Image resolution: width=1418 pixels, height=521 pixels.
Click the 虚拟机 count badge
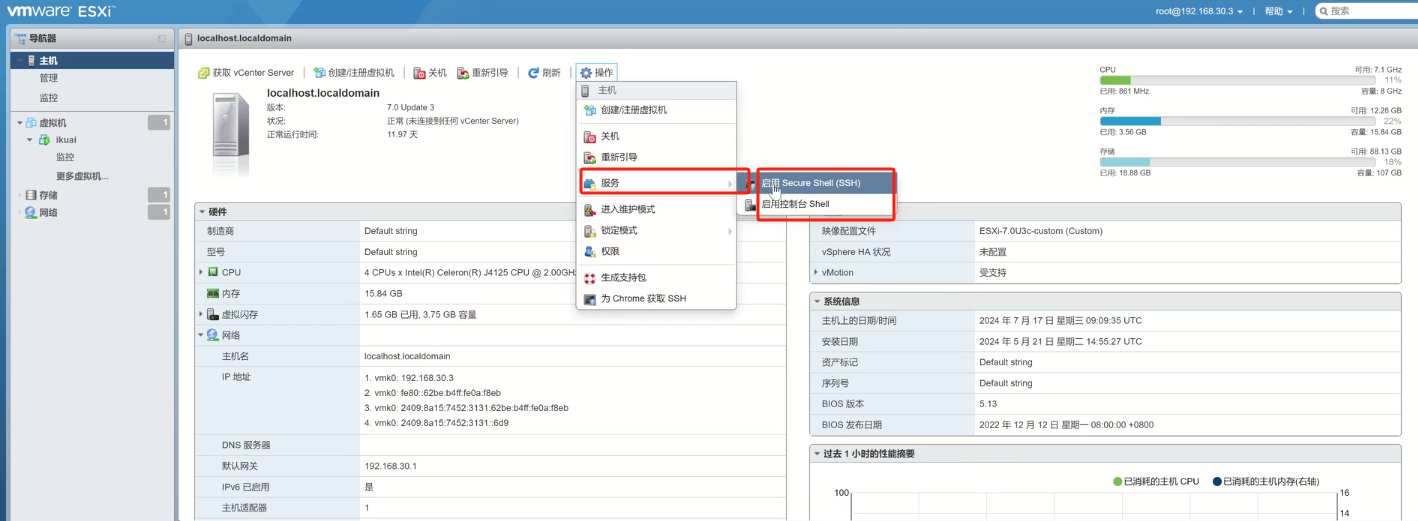point(159,122)
